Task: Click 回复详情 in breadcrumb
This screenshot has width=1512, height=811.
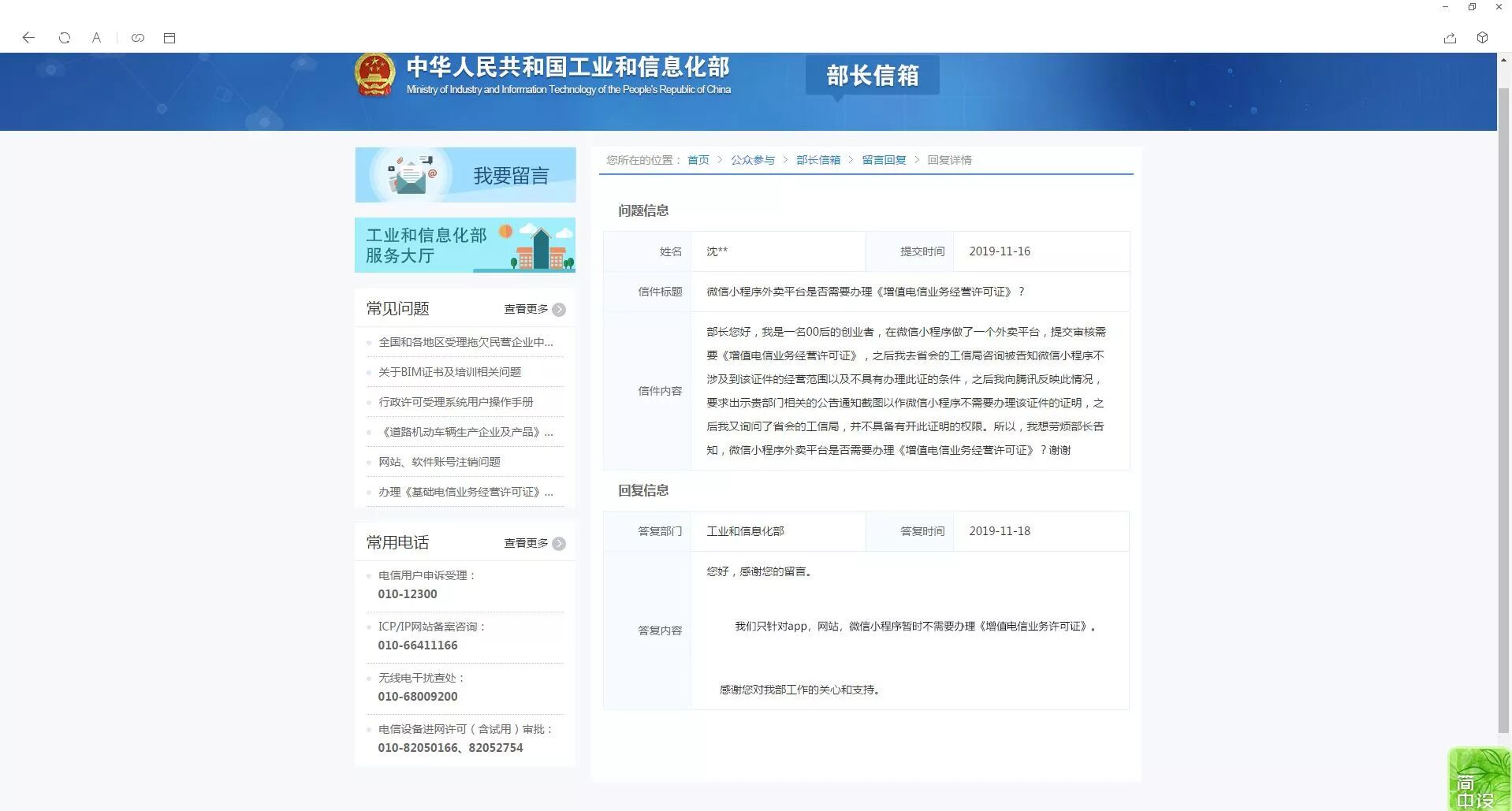Action: coord(949,160)
